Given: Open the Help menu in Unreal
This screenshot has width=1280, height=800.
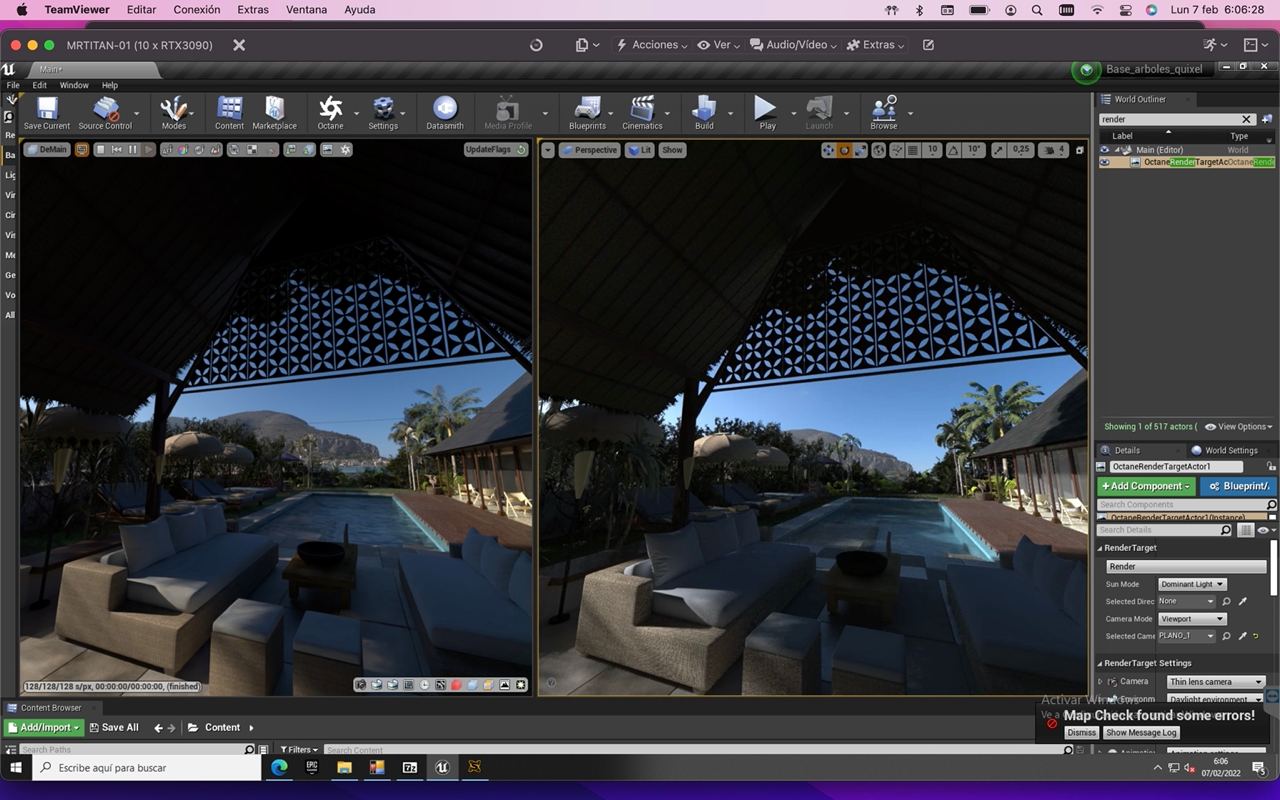Looking at the screenshot, I should point(110,85).
